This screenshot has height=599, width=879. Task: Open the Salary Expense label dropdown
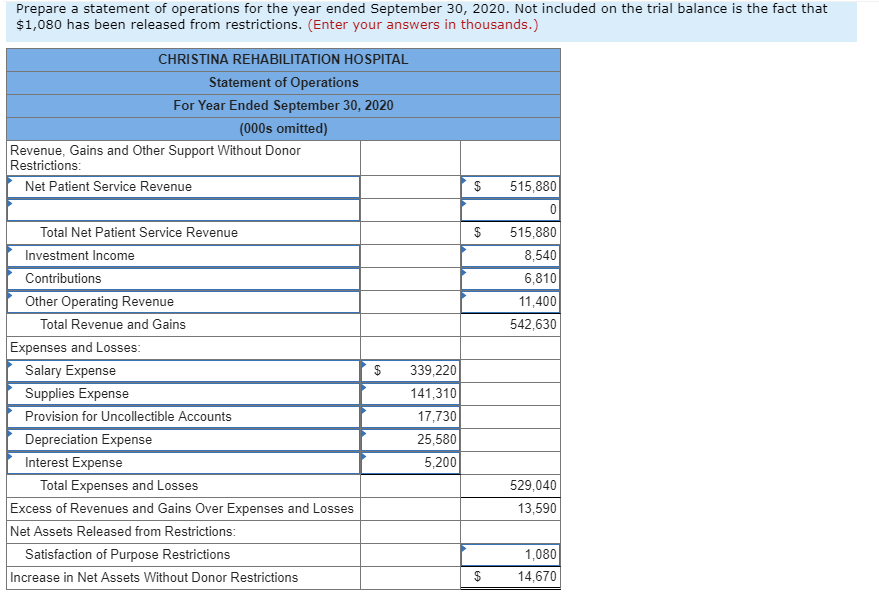point(10,370)
